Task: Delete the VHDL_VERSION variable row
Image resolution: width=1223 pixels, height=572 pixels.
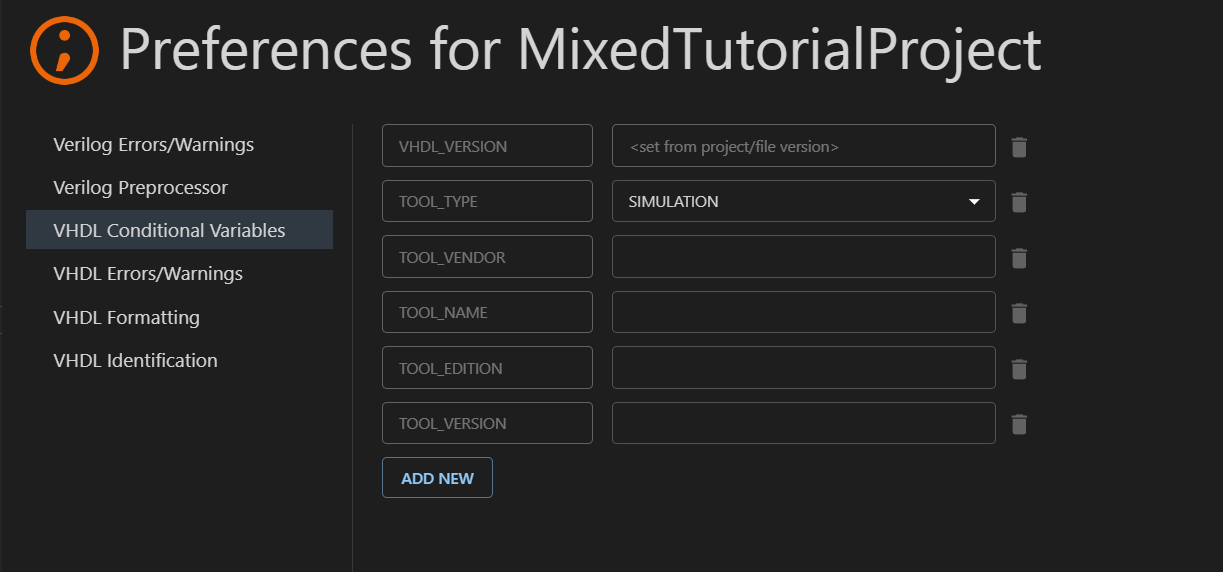Action: (1019, 147)
